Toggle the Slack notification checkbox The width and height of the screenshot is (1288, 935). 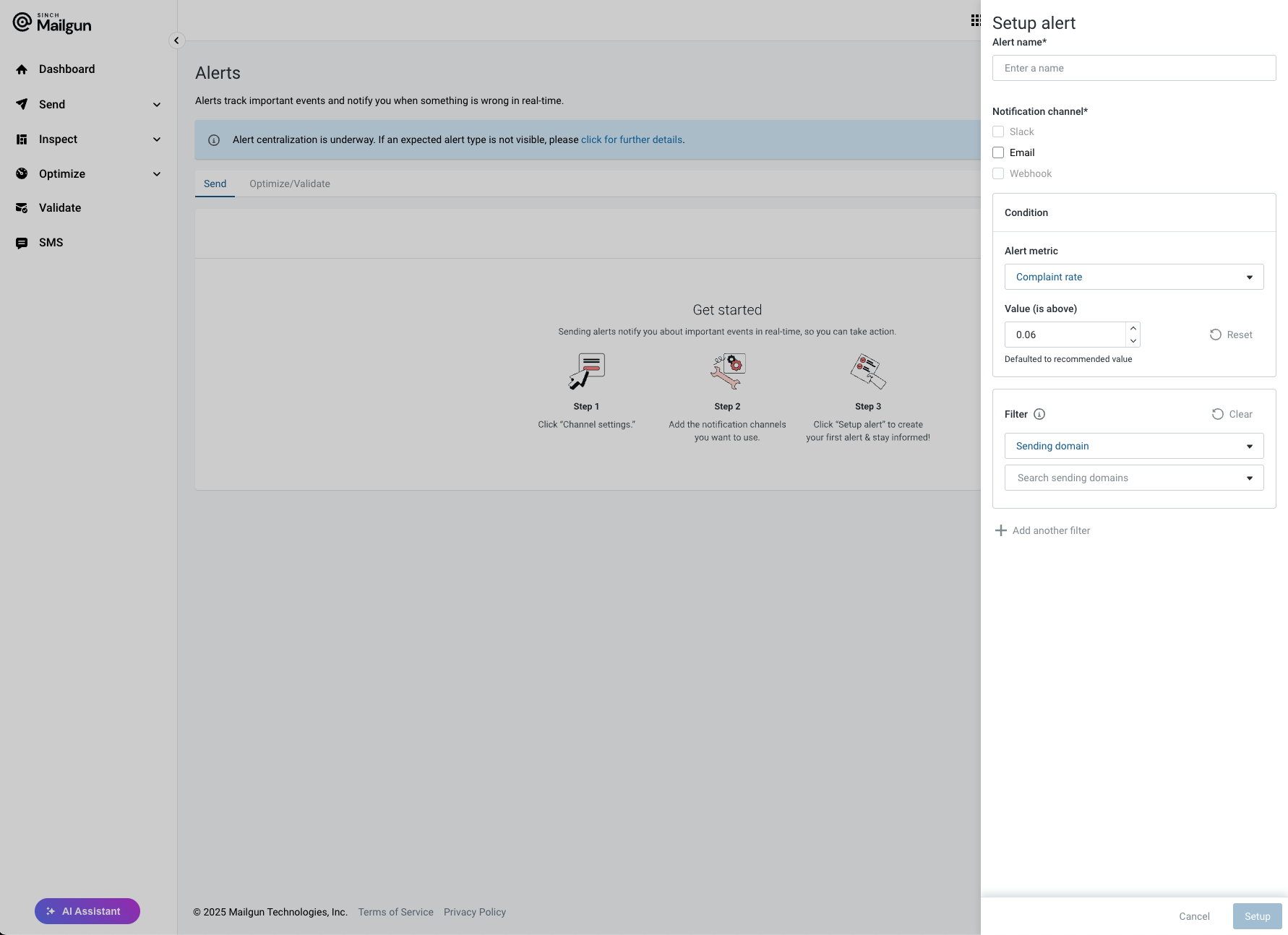point(998,132)
